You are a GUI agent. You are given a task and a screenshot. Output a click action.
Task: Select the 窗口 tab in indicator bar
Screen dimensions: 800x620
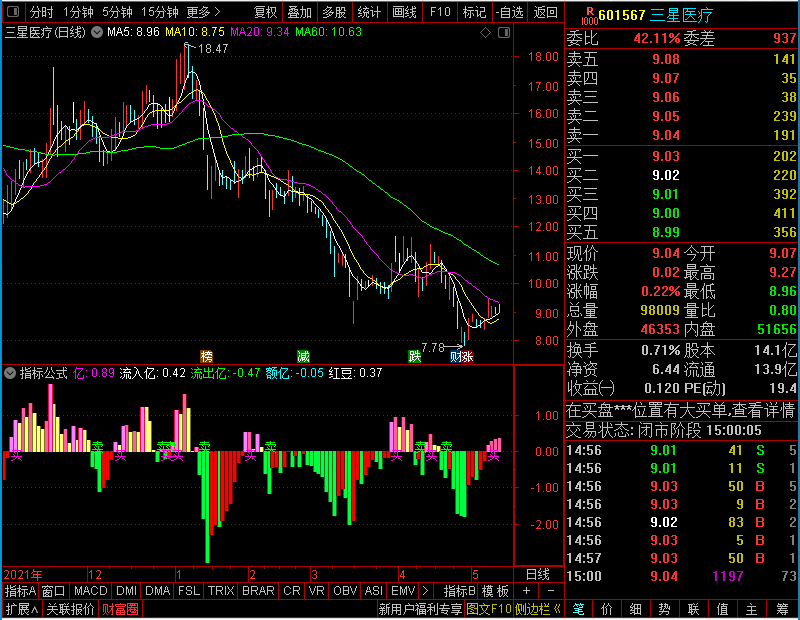point(54,591)
